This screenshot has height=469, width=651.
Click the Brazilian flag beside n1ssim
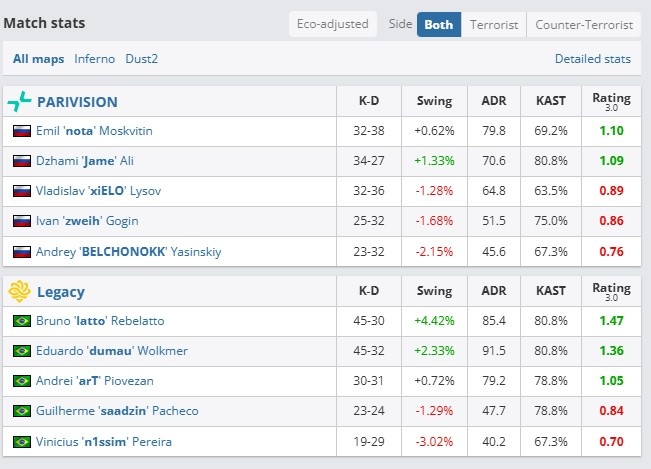pyautogui.click(x=22, y=442)
